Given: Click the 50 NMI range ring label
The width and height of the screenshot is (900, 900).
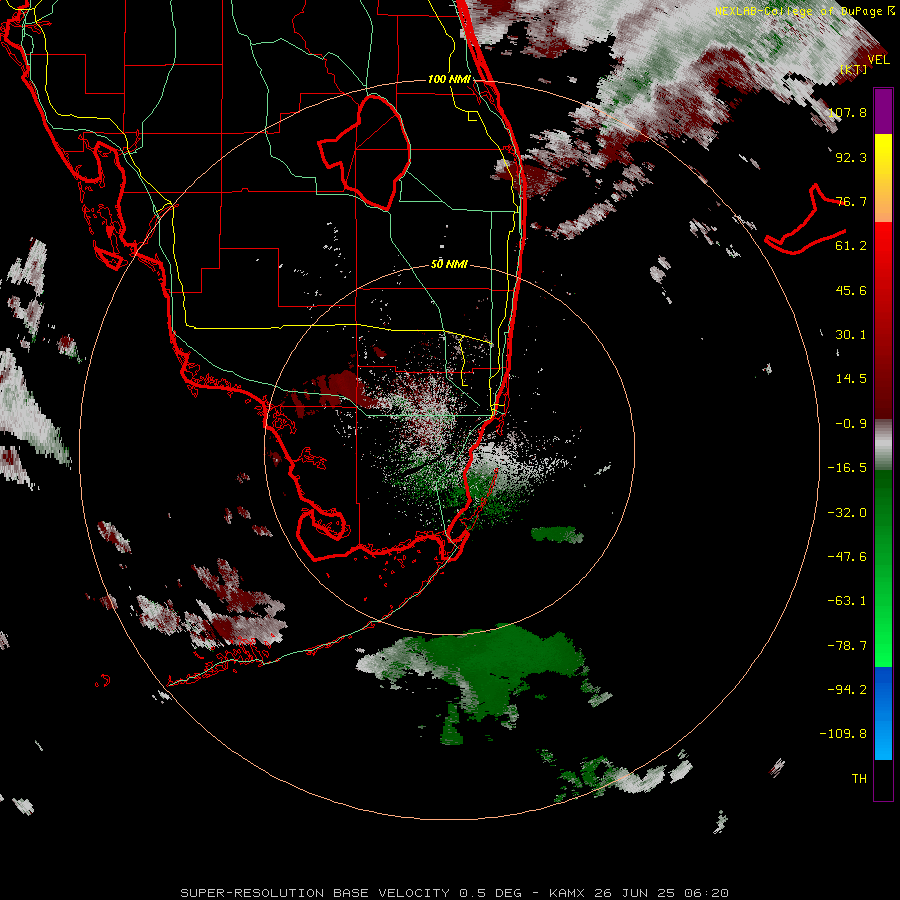Looking at the screenshot, I should 449,264.
